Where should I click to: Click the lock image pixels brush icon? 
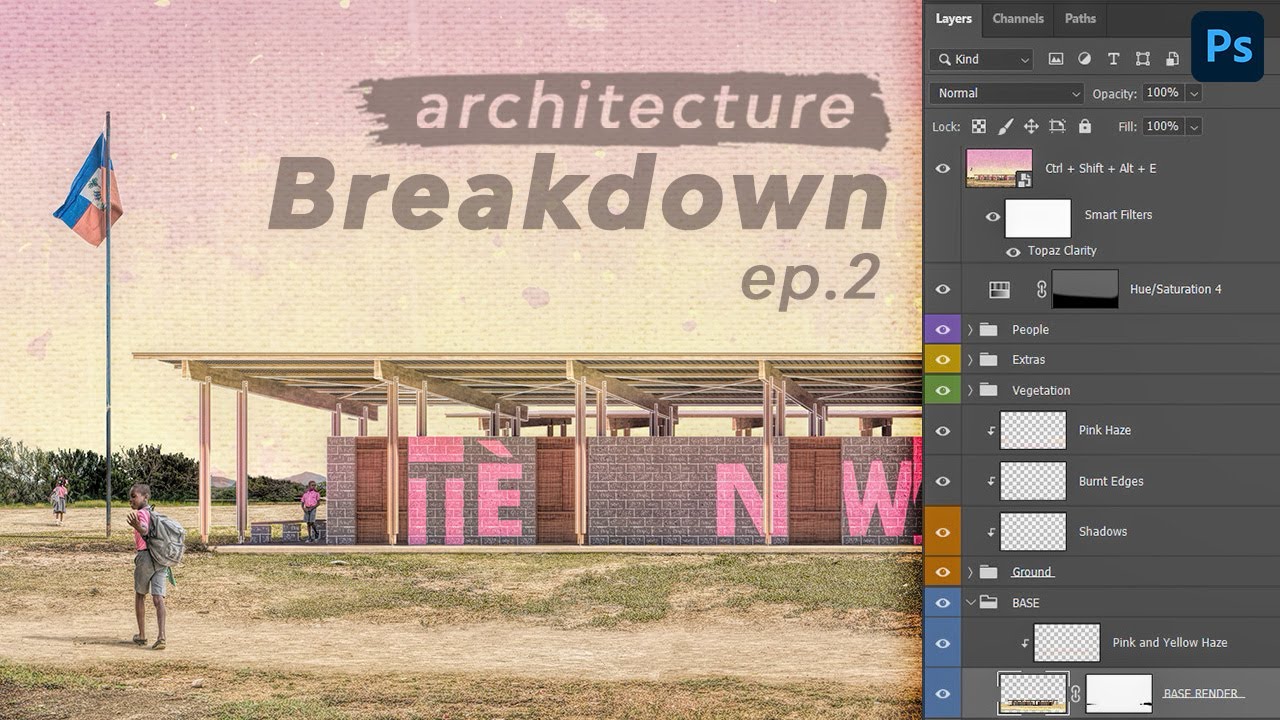pos(1006,126)
